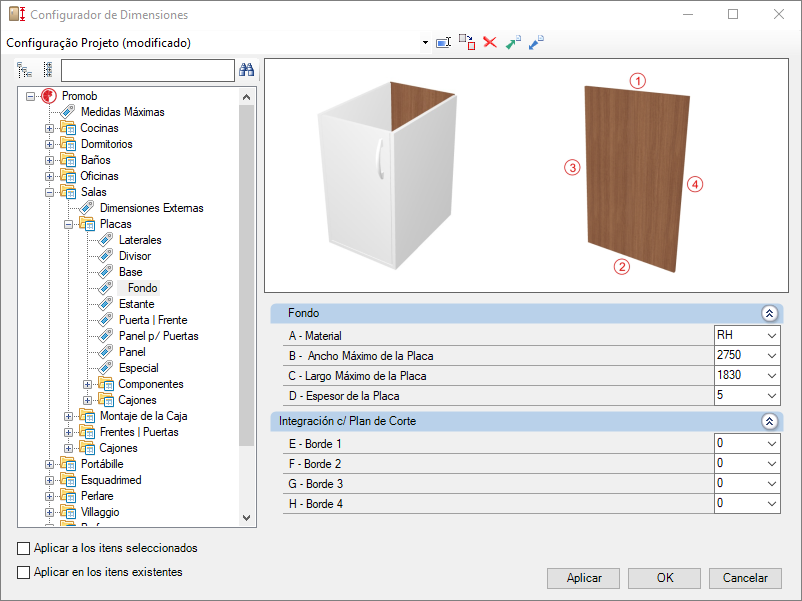Click the Laterales tag icon
This screenshot has width=802, height=601.
click(x=106, y=239)
